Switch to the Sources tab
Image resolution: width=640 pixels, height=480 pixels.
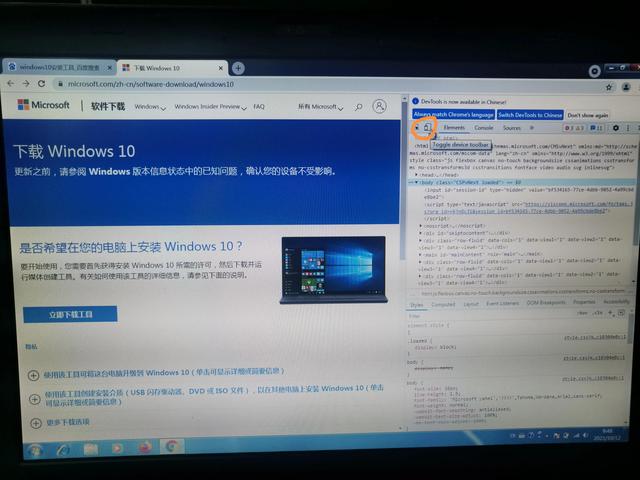click(x=512, y=128)
